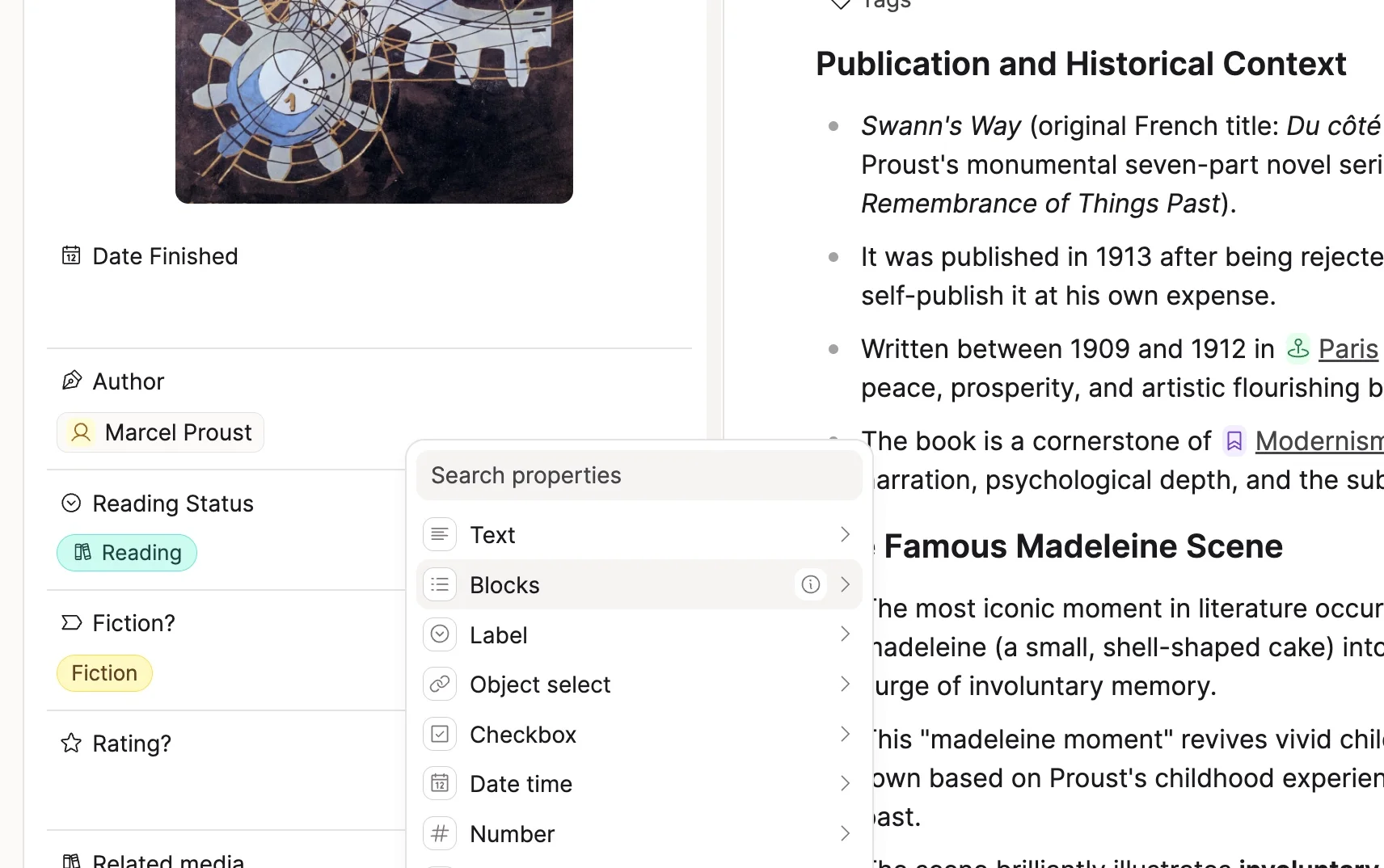Expand the Label property submenu chevron
1384x868 pixels.
point(845,634)
